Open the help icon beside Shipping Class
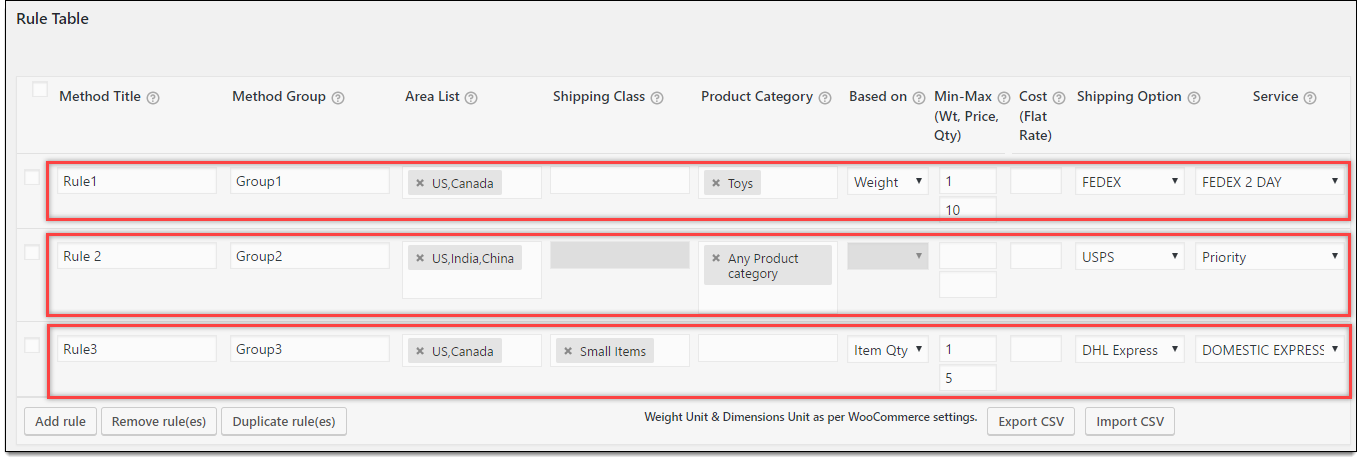 pyautogui.click(x=657, y=98)
